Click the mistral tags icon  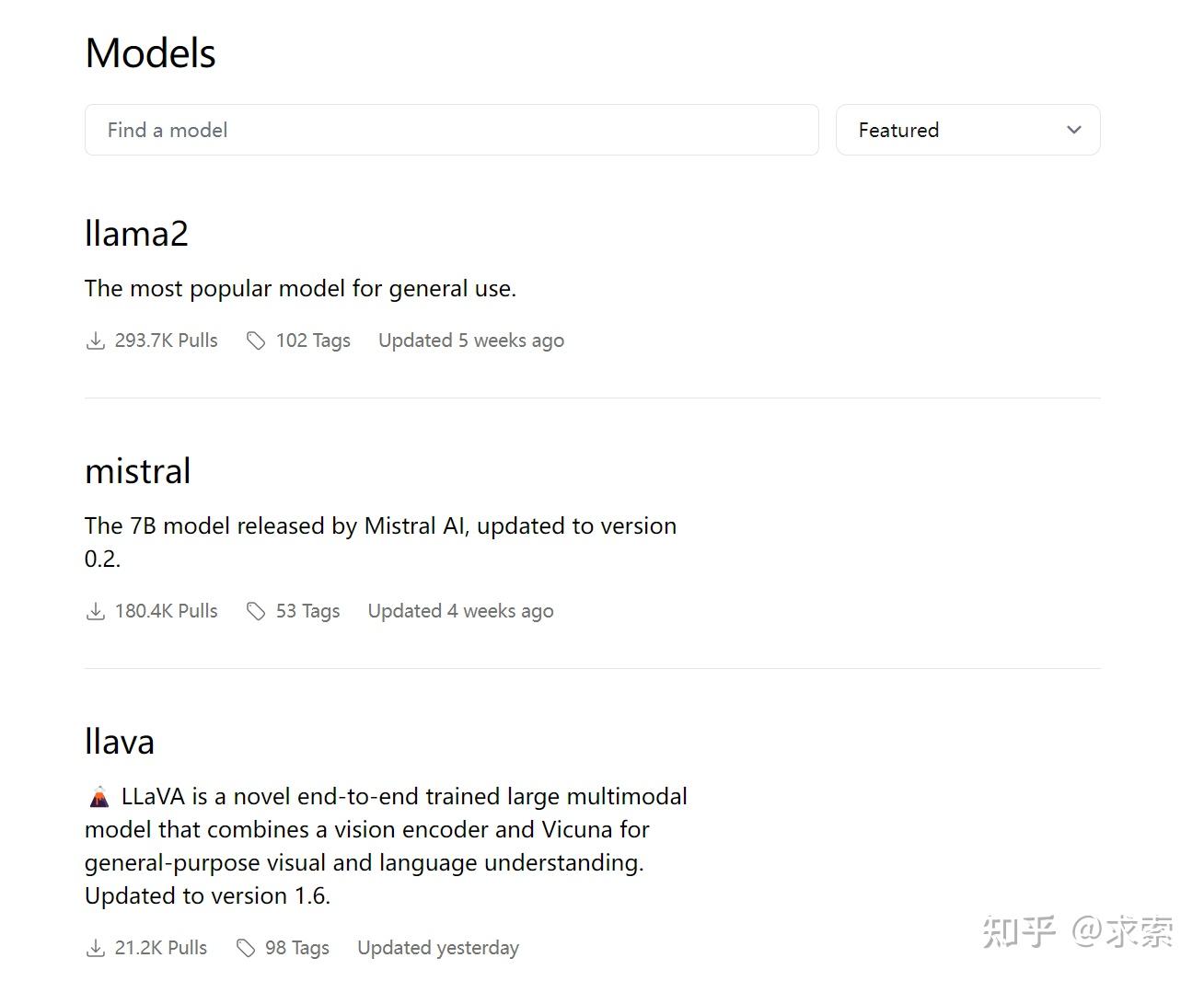click(x=256, y=612)
